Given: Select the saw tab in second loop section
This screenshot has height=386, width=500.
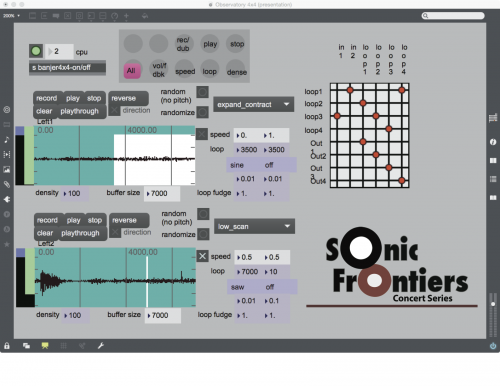Looking at the screenshot, I should click(238, 287).
